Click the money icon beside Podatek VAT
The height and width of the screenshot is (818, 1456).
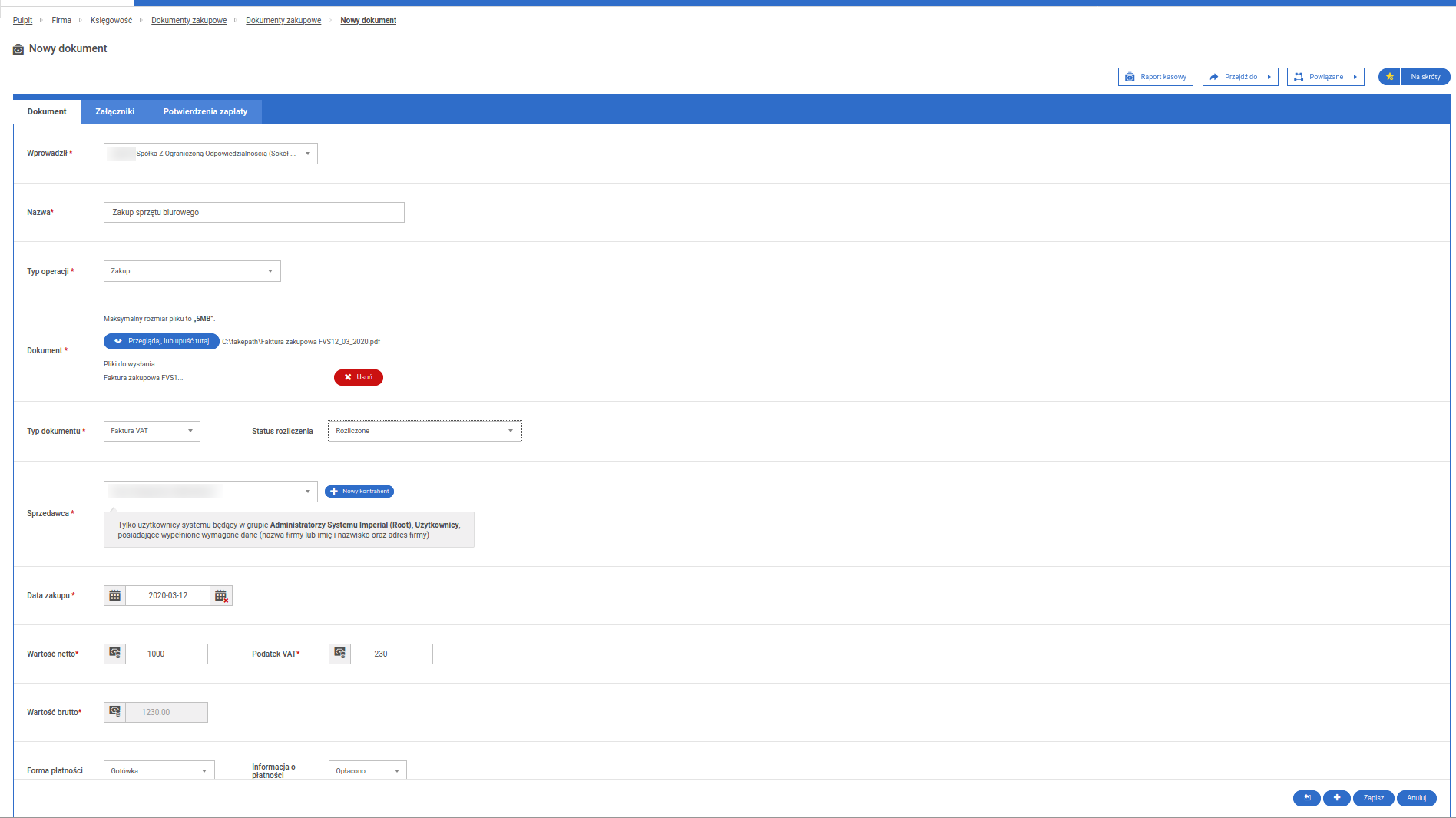pyautogui.click(x=339, y=654)
